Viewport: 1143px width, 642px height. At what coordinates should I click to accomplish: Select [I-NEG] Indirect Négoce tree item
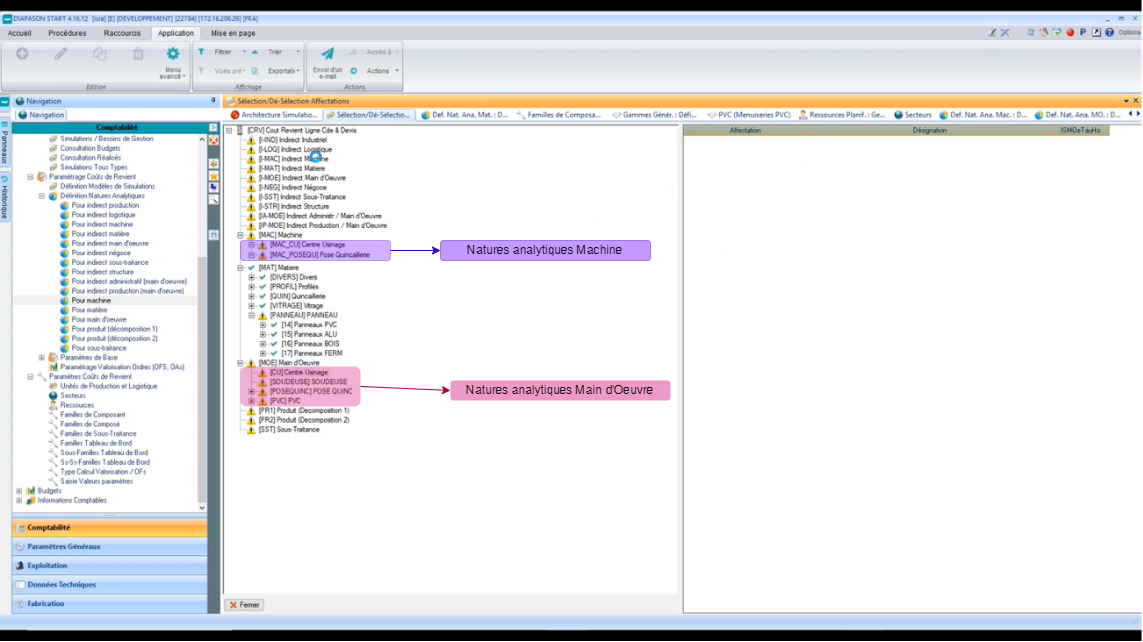[292, 188]
